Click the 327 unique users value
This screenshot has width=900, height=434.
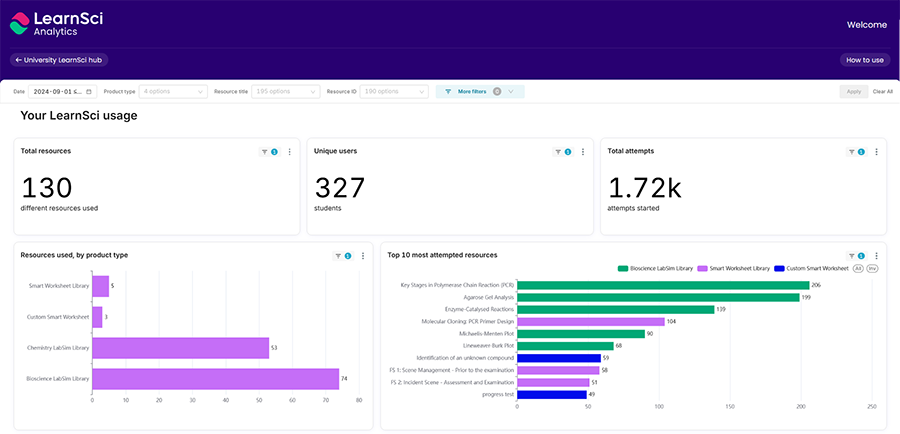(x=340, y=188)
